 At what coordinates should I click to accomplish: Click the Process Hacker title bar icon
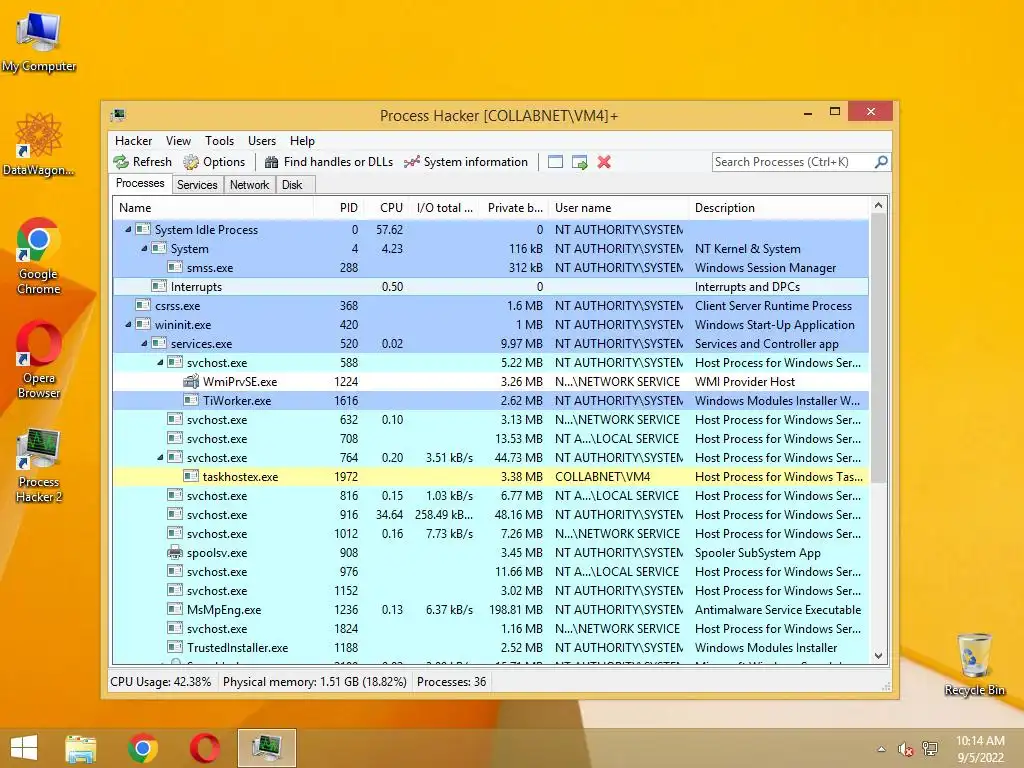click(x=118, y=116)
